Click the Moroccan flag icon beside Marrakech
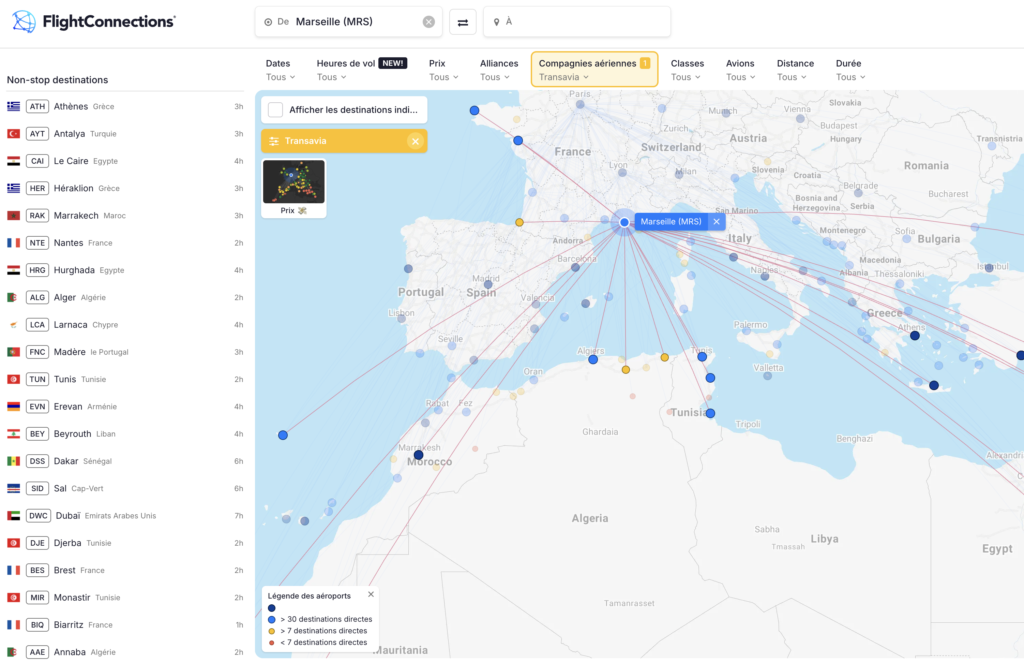Screen dimensions: 1024x663 [13, 216]
